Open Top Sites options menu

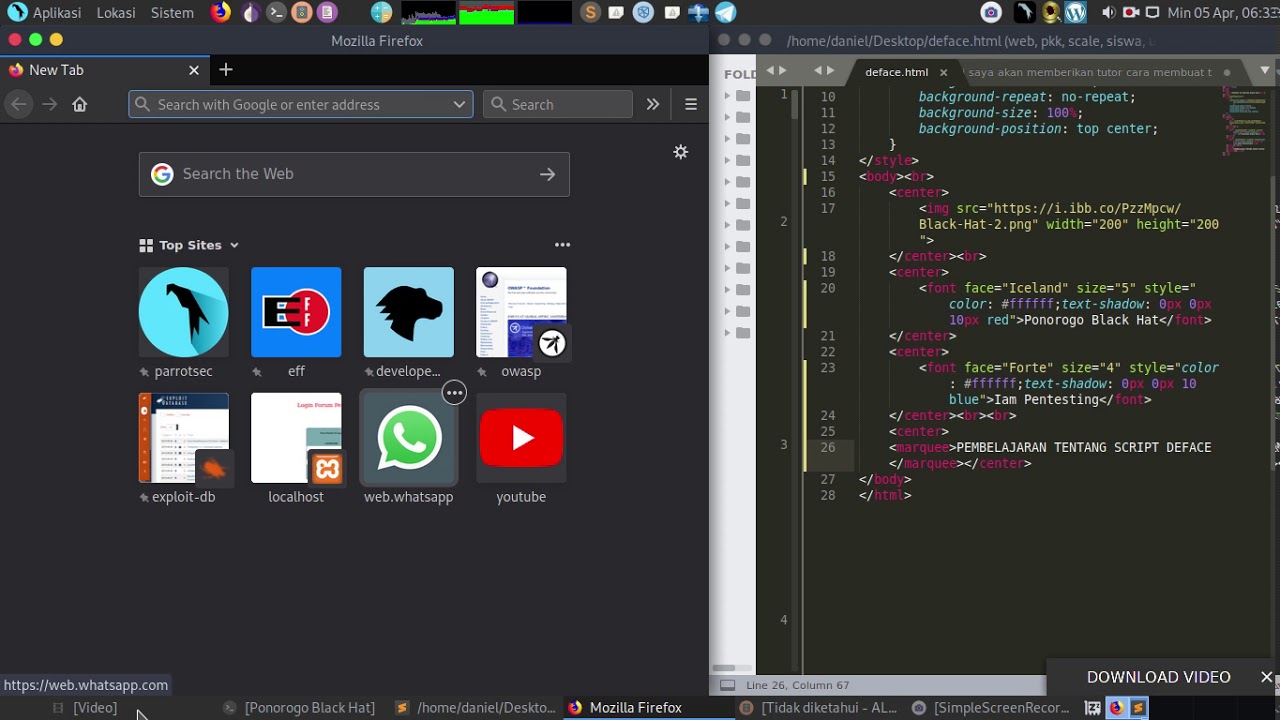point(563,245)
